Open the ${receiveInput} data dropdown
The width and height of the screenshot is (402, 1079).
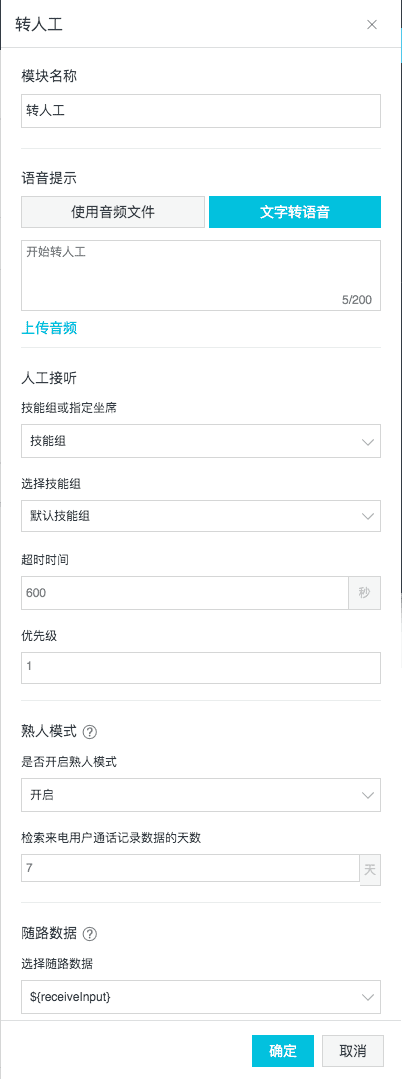click(x=201, y=997)
